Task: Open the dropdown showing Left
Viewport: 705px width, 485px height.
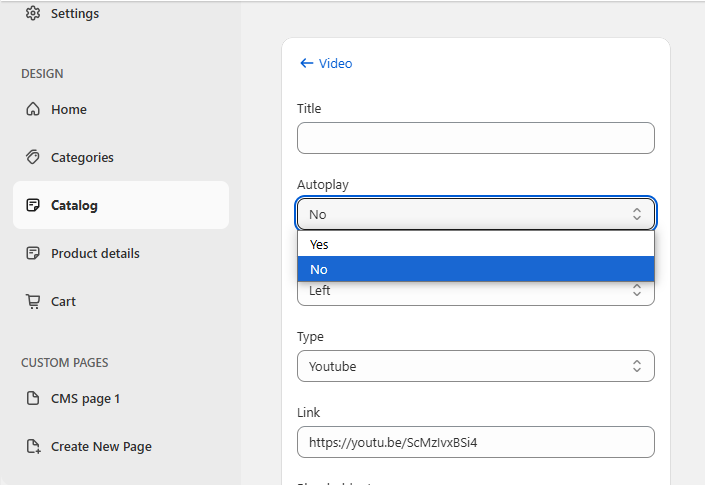Action: (x=476, y=293)
